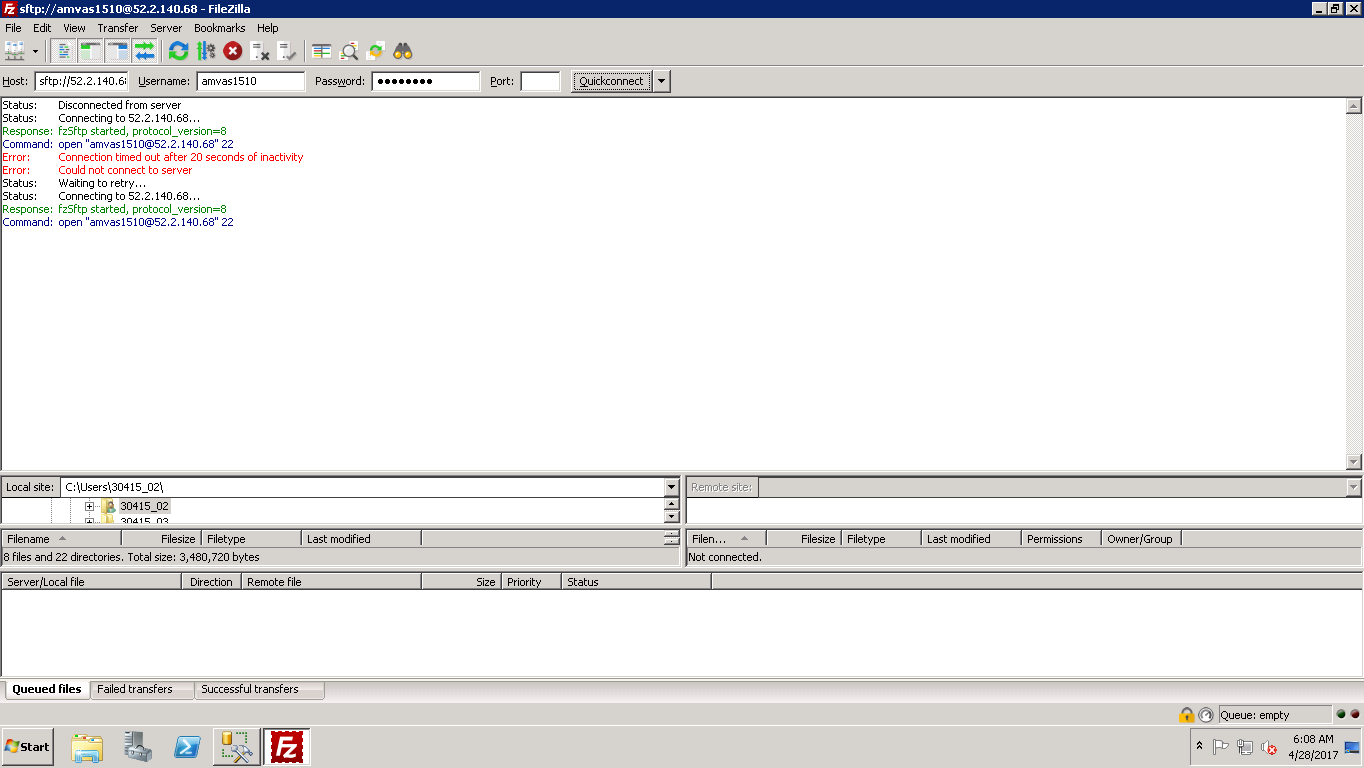Click the encryption padlock status icon
This screenshot has width=1364, height=768.
click(x=1186, y=715)
